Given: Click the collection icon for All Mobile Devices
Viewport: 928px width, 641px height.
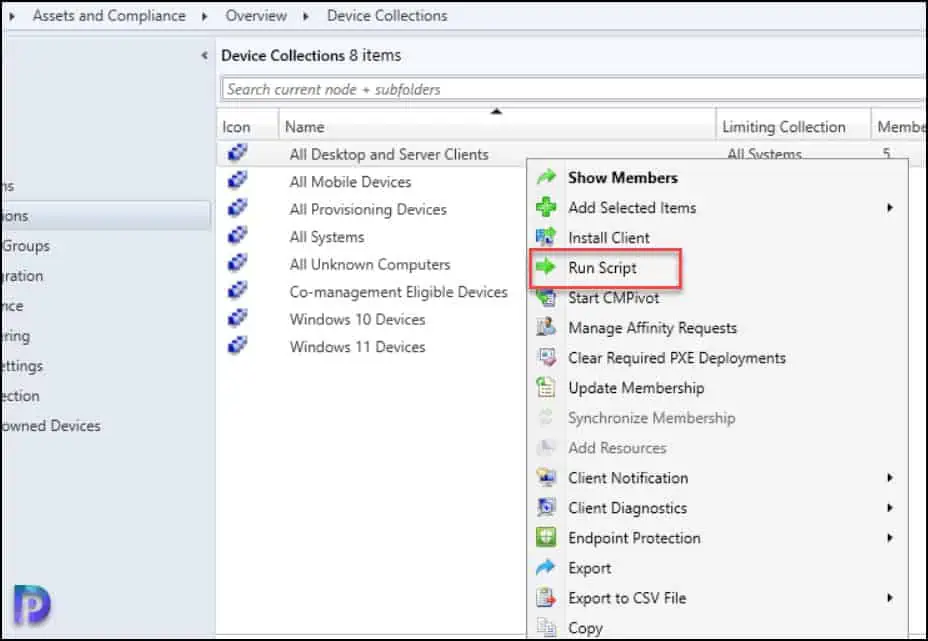Looking at the screenshot, I should click(237, 180).
